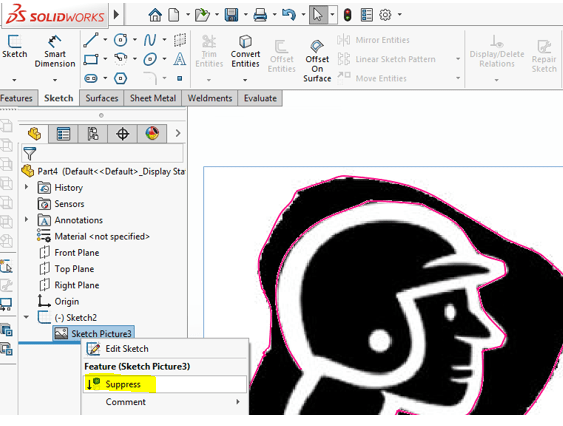The height and width of the screenshot is (426, 563).
Task: Open a file with the Open folder icon
Action: pyautogui.click(x=202, y=15)
